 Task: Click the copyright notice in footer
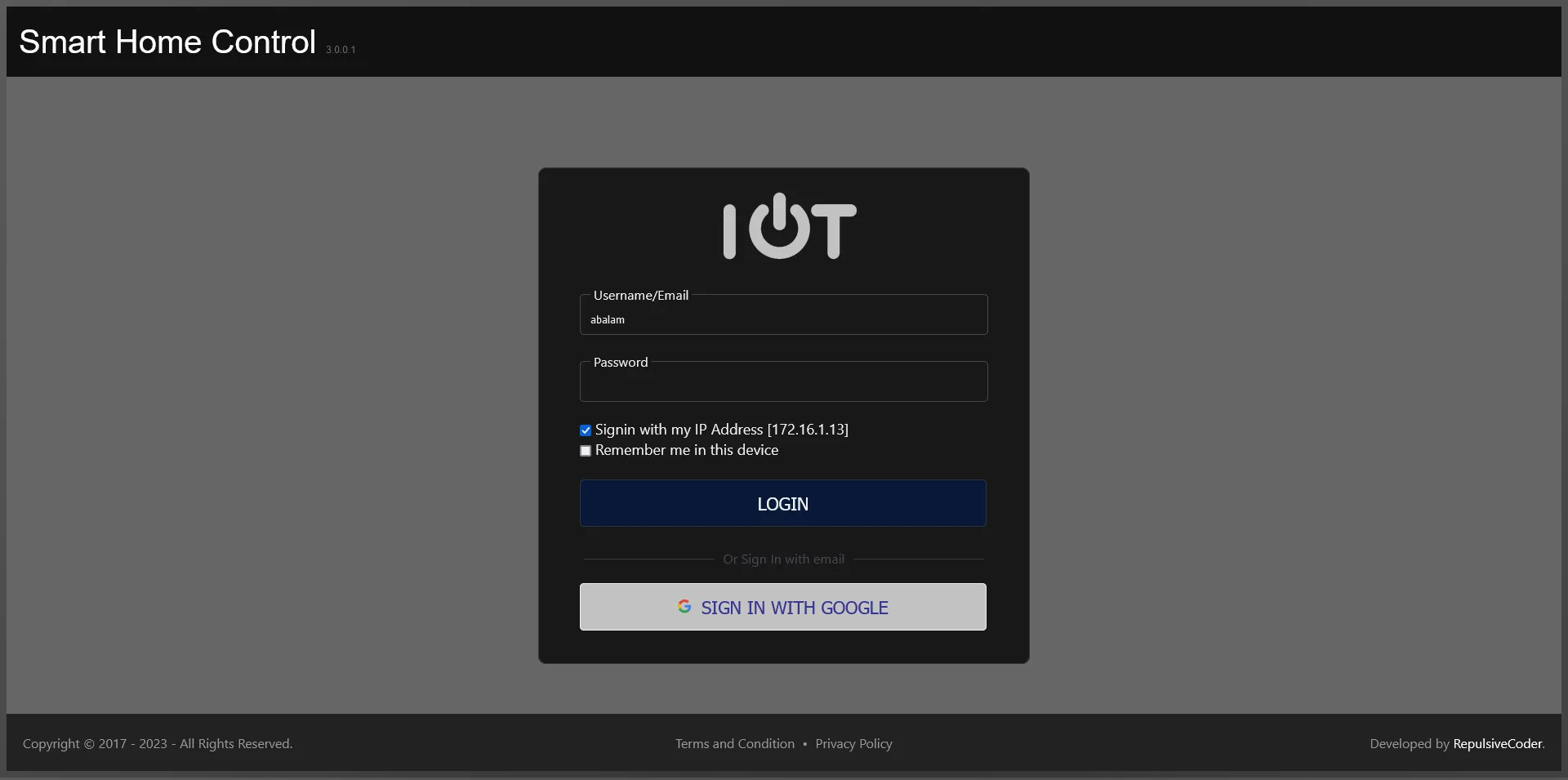coord(158,744)
